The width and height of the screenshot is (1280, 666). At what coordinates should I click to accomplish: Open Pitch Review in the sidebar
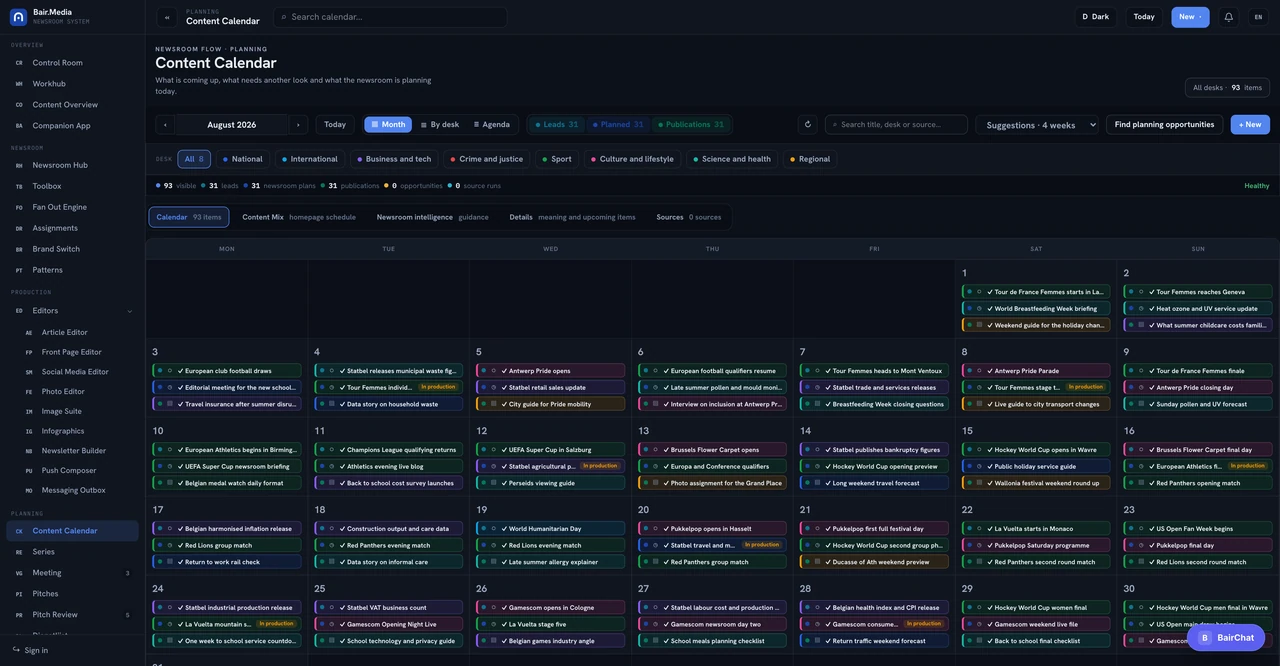[72, 615]
